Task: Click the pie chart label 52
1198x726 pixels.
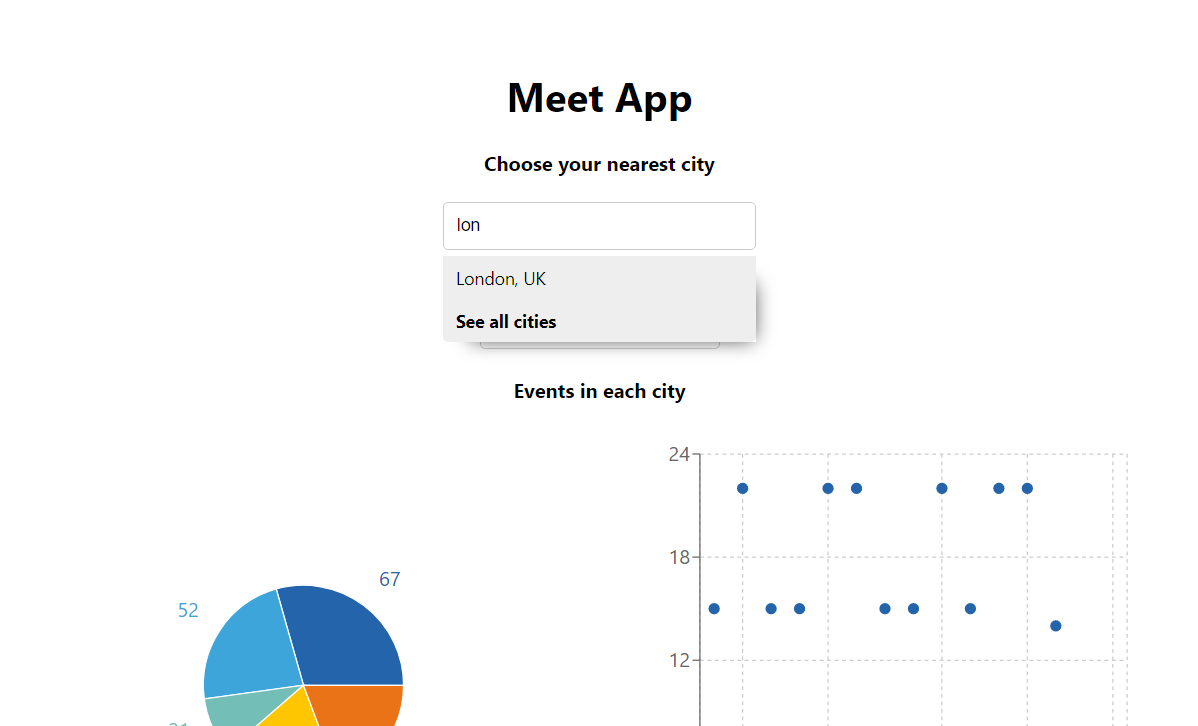Action: point(188,610)
